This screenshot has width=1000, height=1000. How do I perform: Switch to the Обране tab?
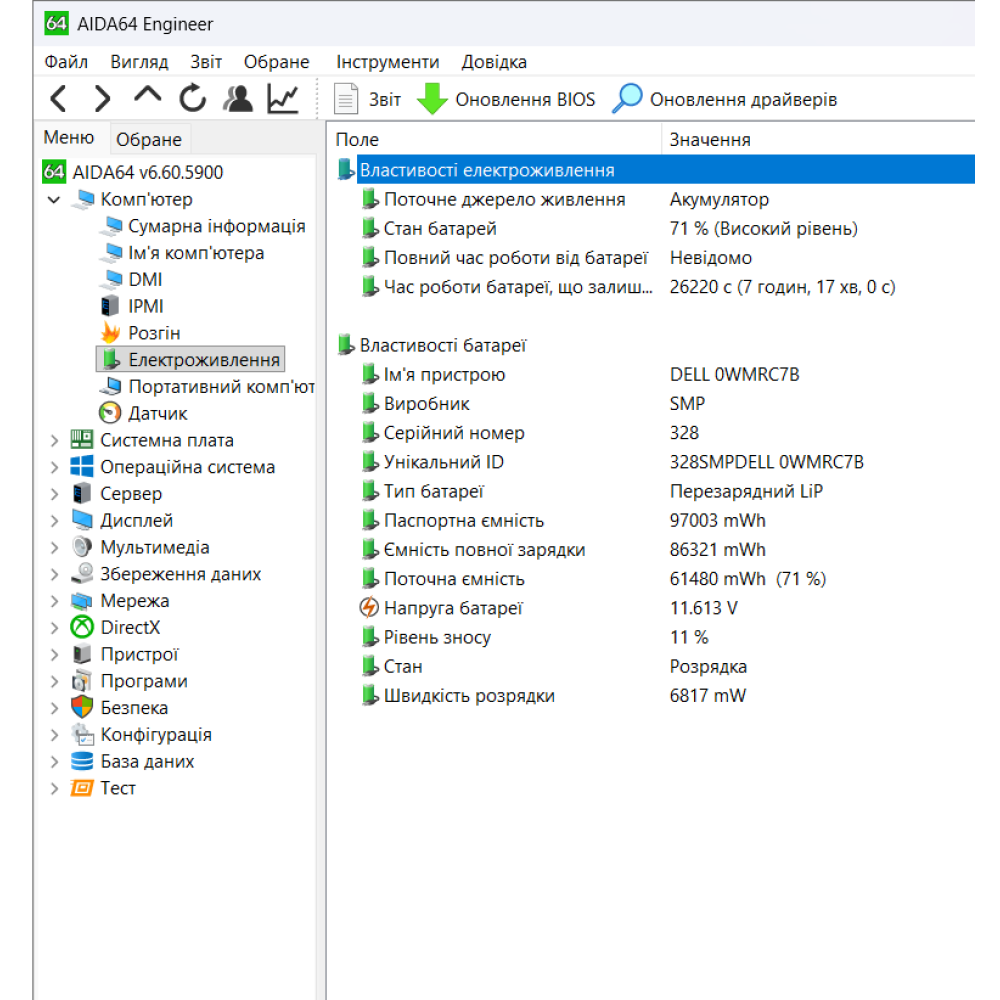coord(148,138)
